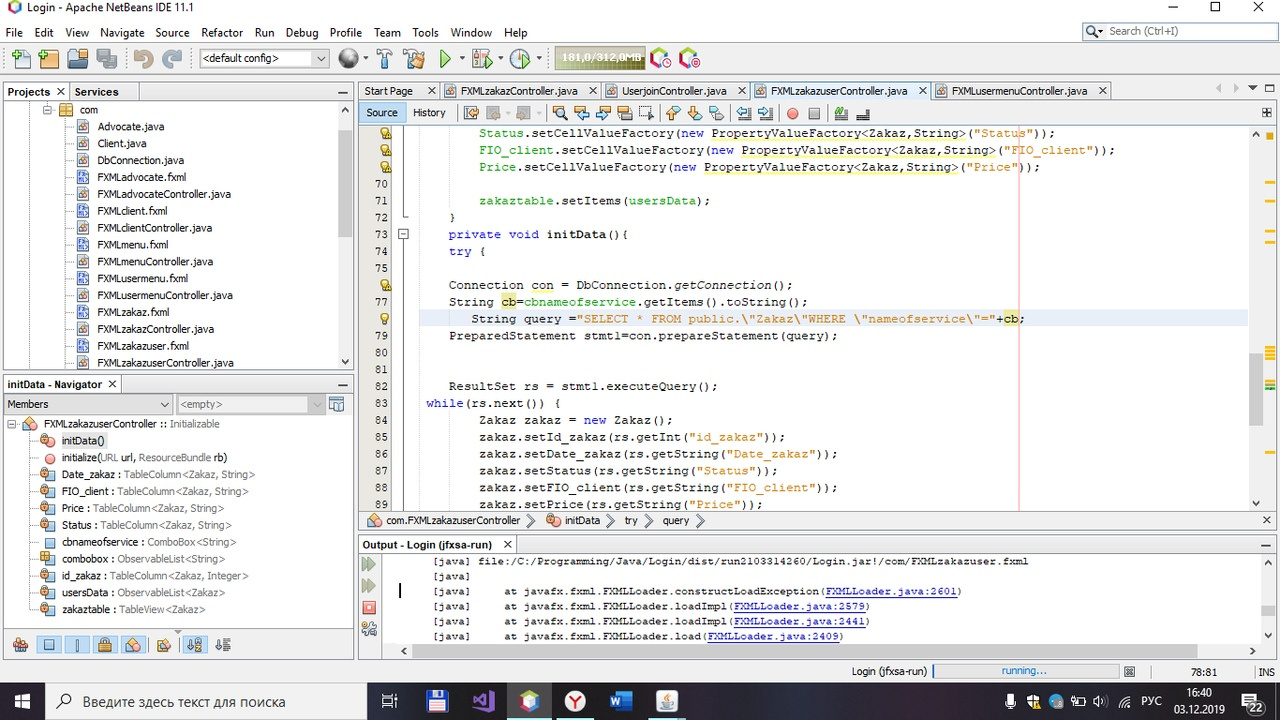The width and height of the screenshot is (1280, 720).
Task: Click Shift Line Right editor icon
Action: click(x=765, y=113)
